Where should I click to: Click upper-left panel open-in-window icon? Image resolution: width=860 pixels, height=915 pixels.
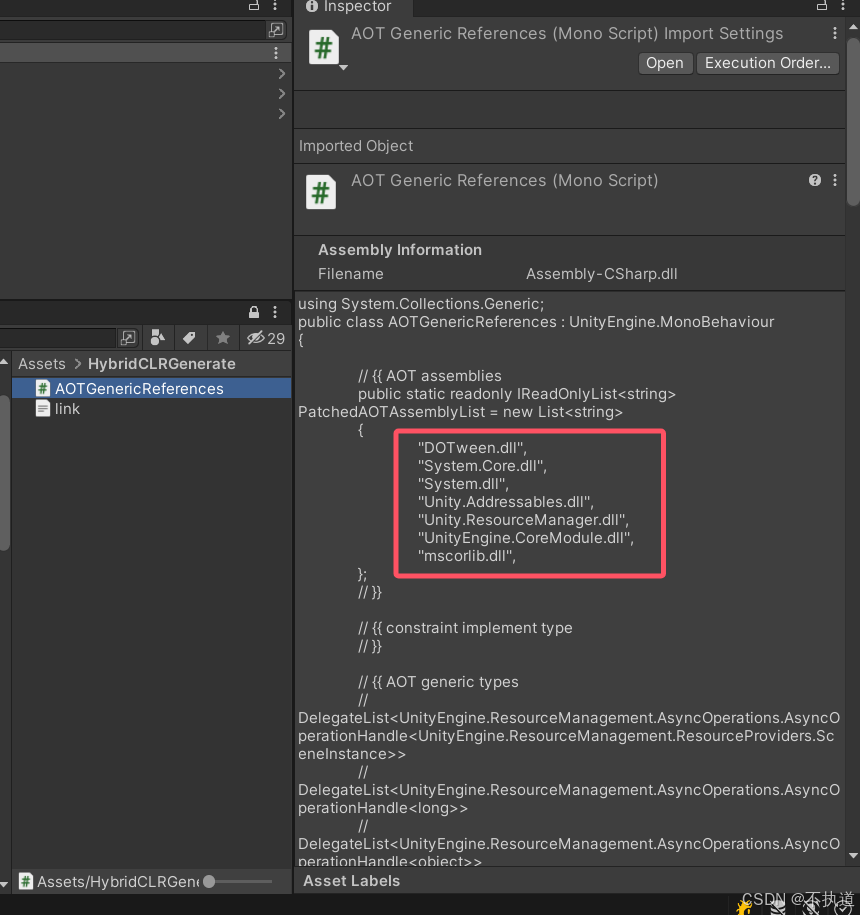[275, 30]
